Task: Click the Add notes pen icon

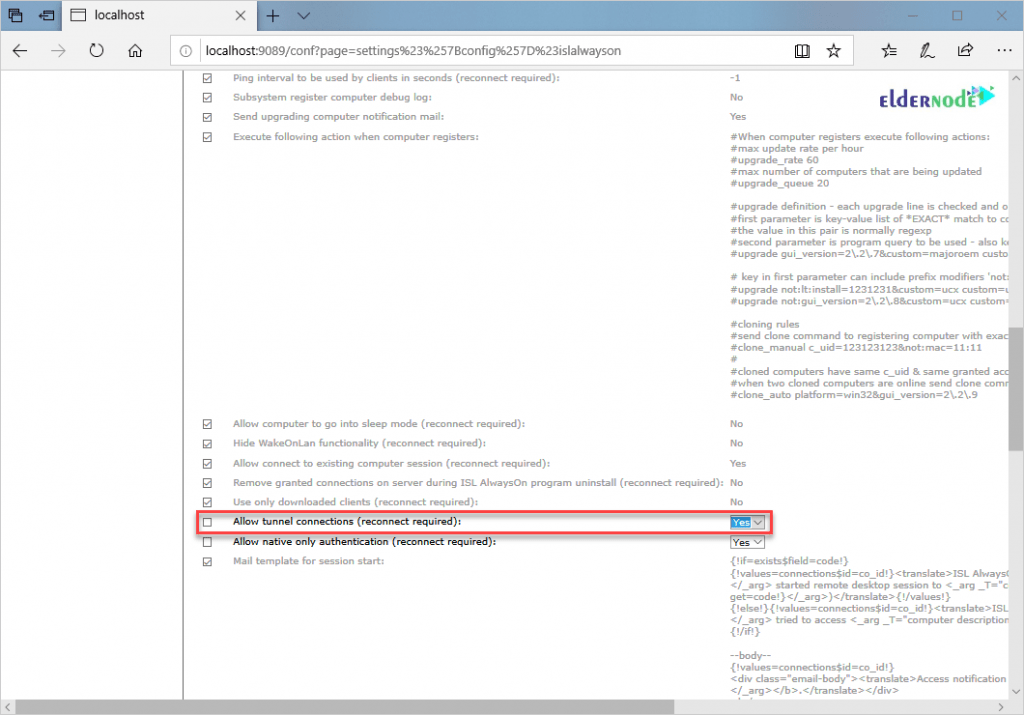Action: 928,51
